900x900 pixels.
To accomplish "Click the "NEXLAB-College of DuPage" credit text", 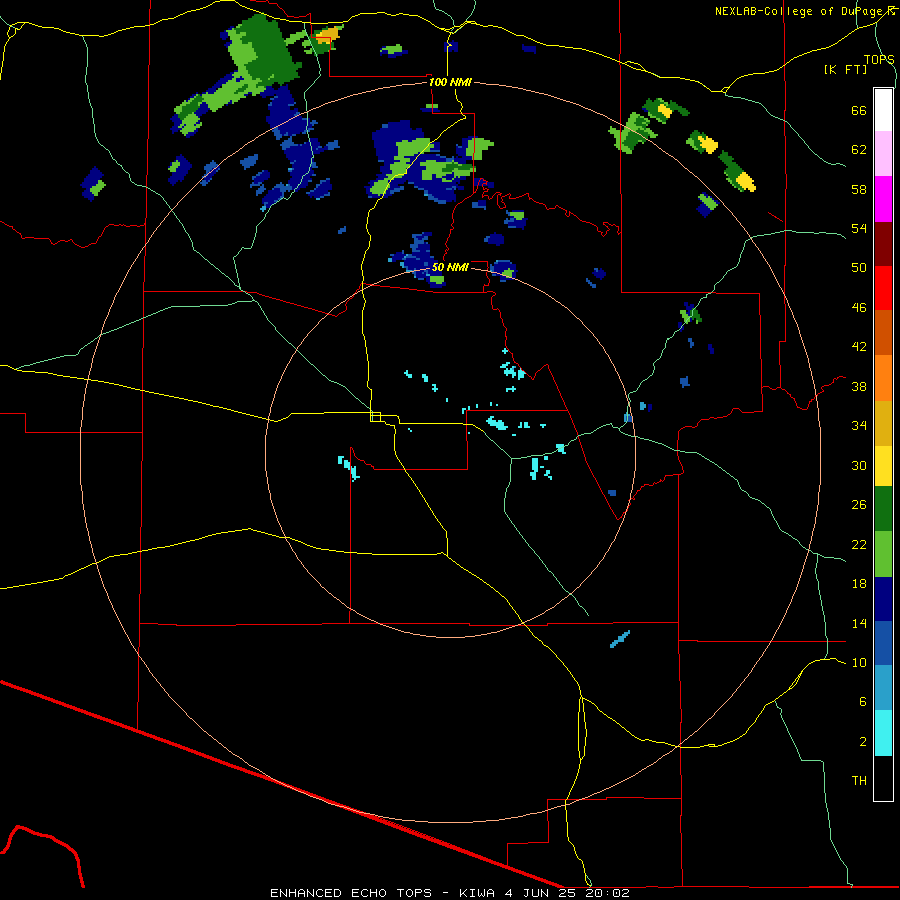I will [800, 11].
